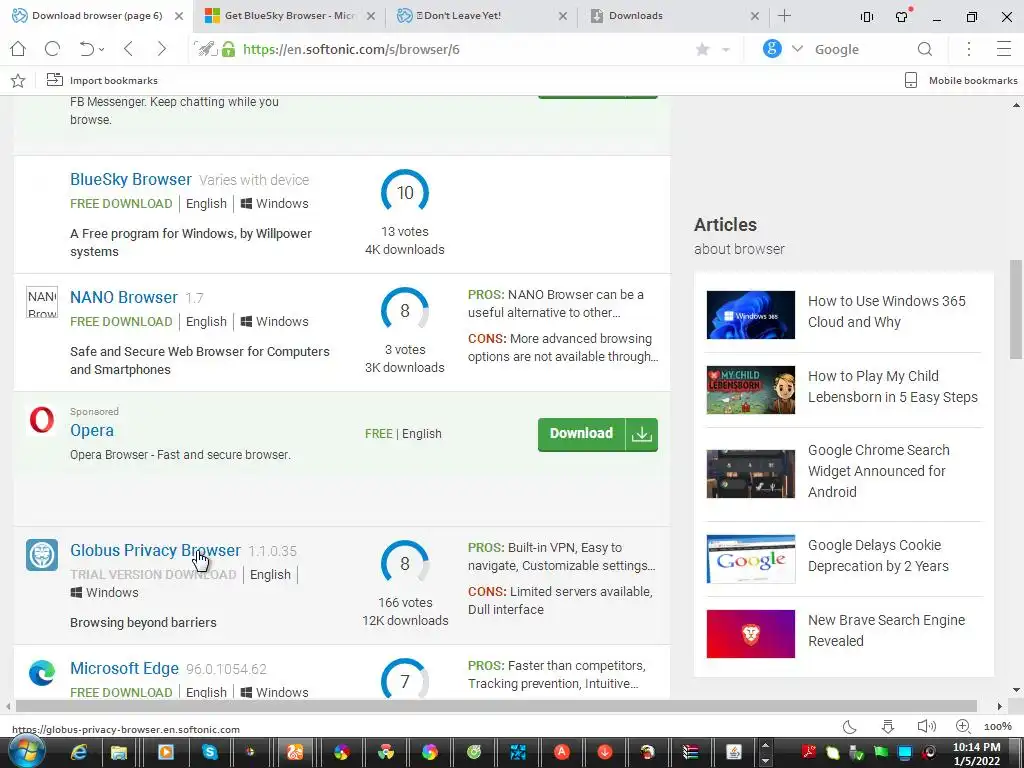
Task: Click the Globus Privacy Browser app icon
Action: 42,555
